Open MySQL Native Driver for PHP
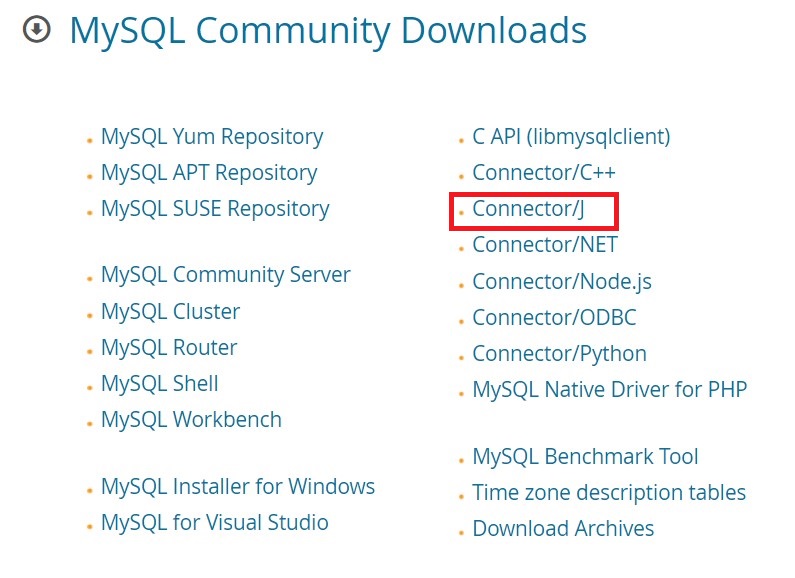The image size is (795, 578). [x=610, y=390]
